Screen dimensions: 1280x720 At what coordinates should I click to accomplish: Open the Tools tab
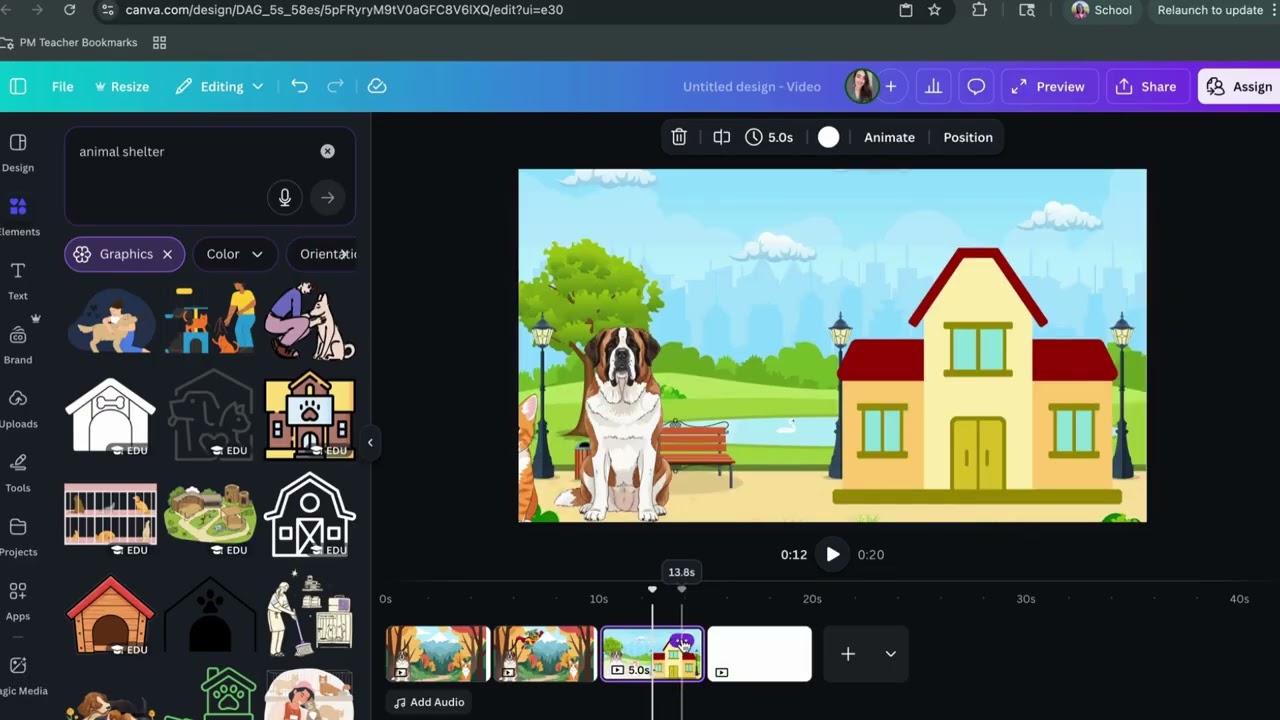tap(18, 472)
